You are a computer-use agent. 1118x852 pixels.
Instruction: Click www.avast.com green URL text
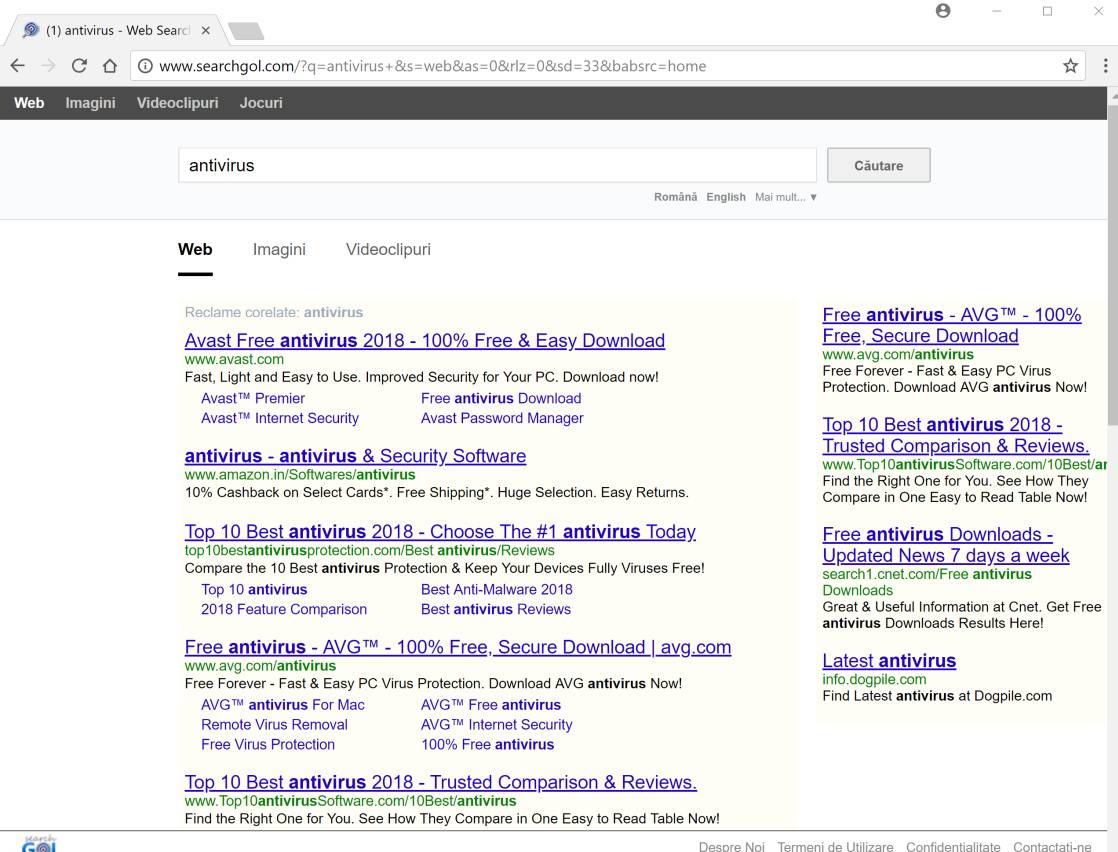coord(234,359)
